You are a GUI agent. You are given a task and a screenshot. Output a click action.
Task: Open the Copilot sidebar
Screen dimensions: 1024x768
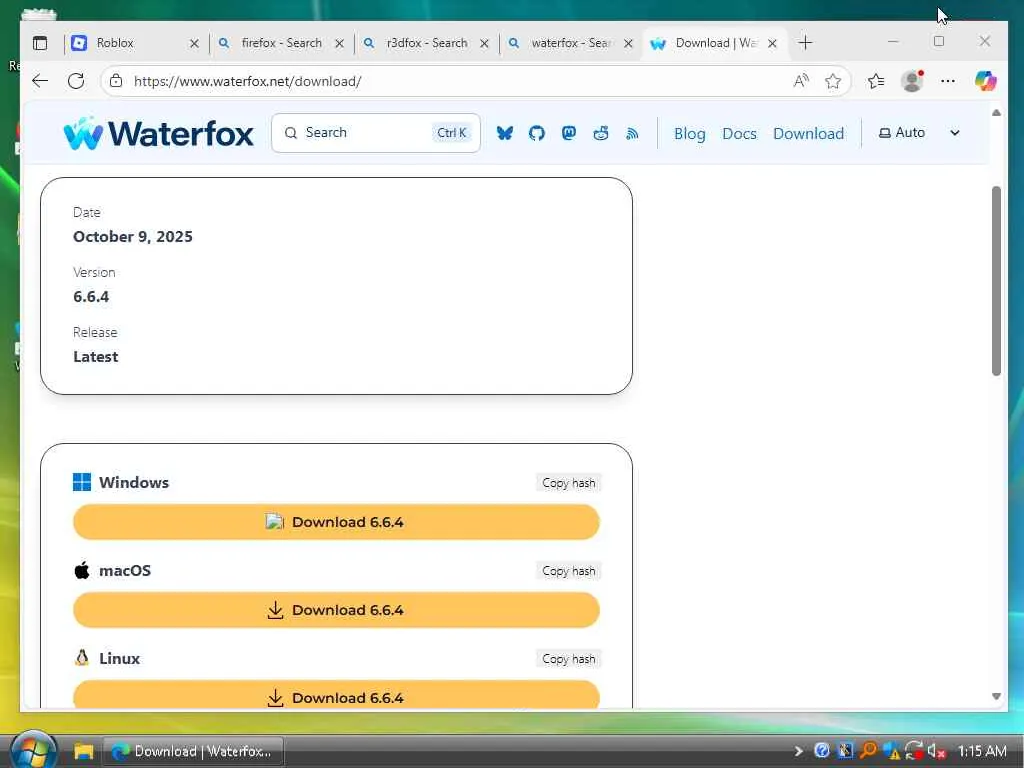tap(985, 81)
